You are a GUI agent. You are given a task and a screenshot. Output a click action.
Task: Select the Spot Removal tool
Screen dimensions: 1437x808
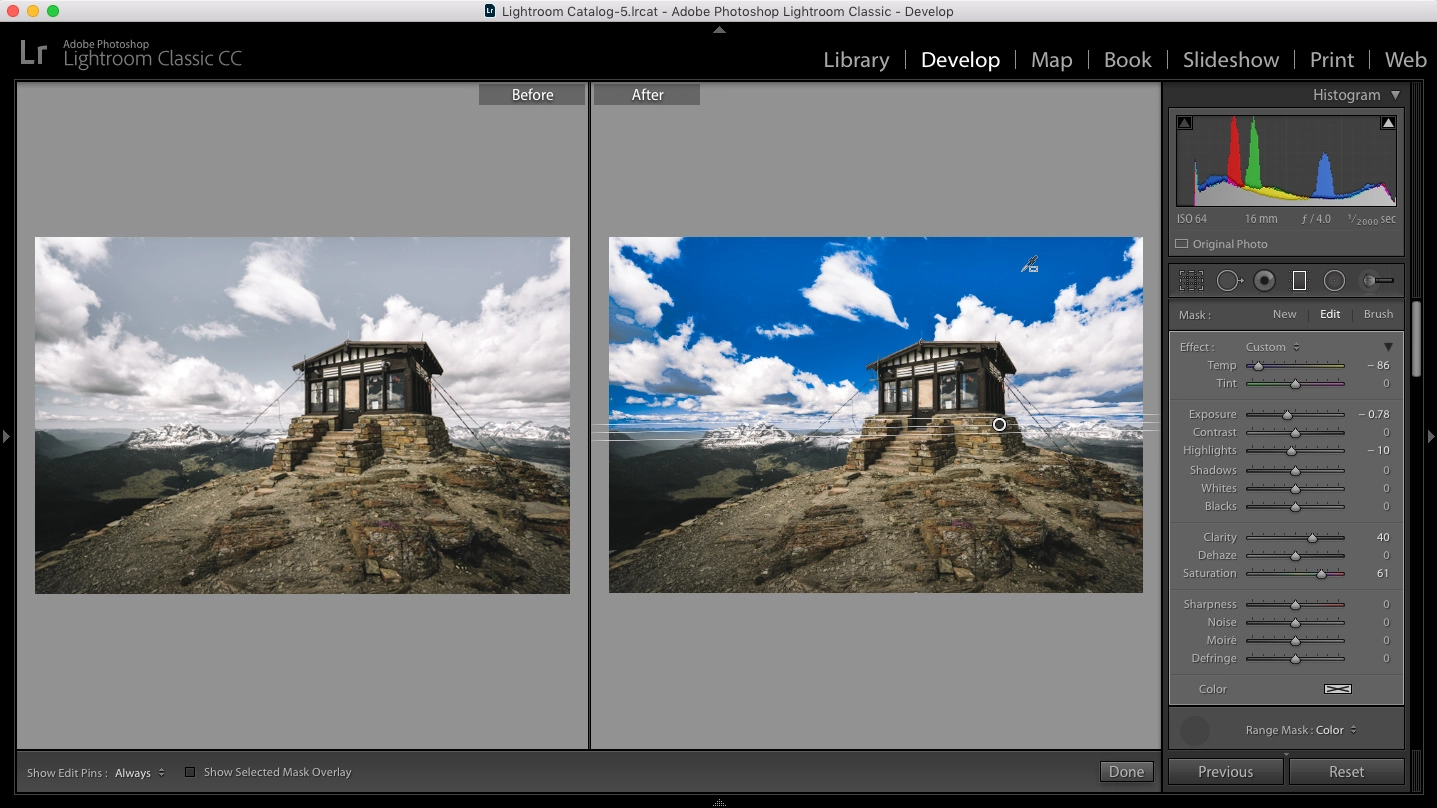coord(1230,280)
